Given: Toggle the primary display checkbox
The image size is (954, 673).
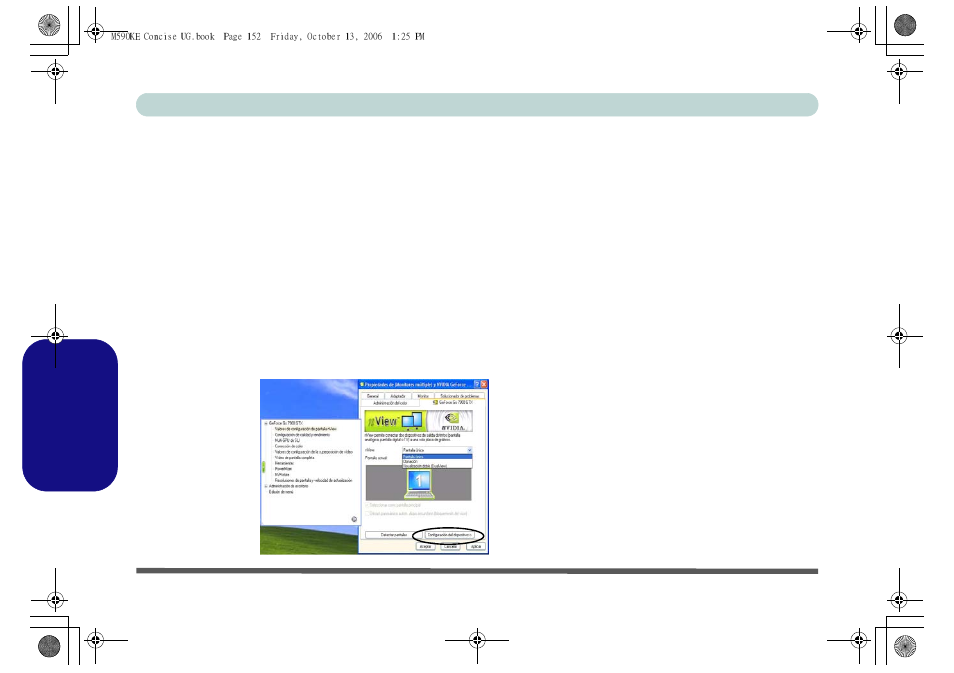Looking at the screenshot, I should click(369, 505).
